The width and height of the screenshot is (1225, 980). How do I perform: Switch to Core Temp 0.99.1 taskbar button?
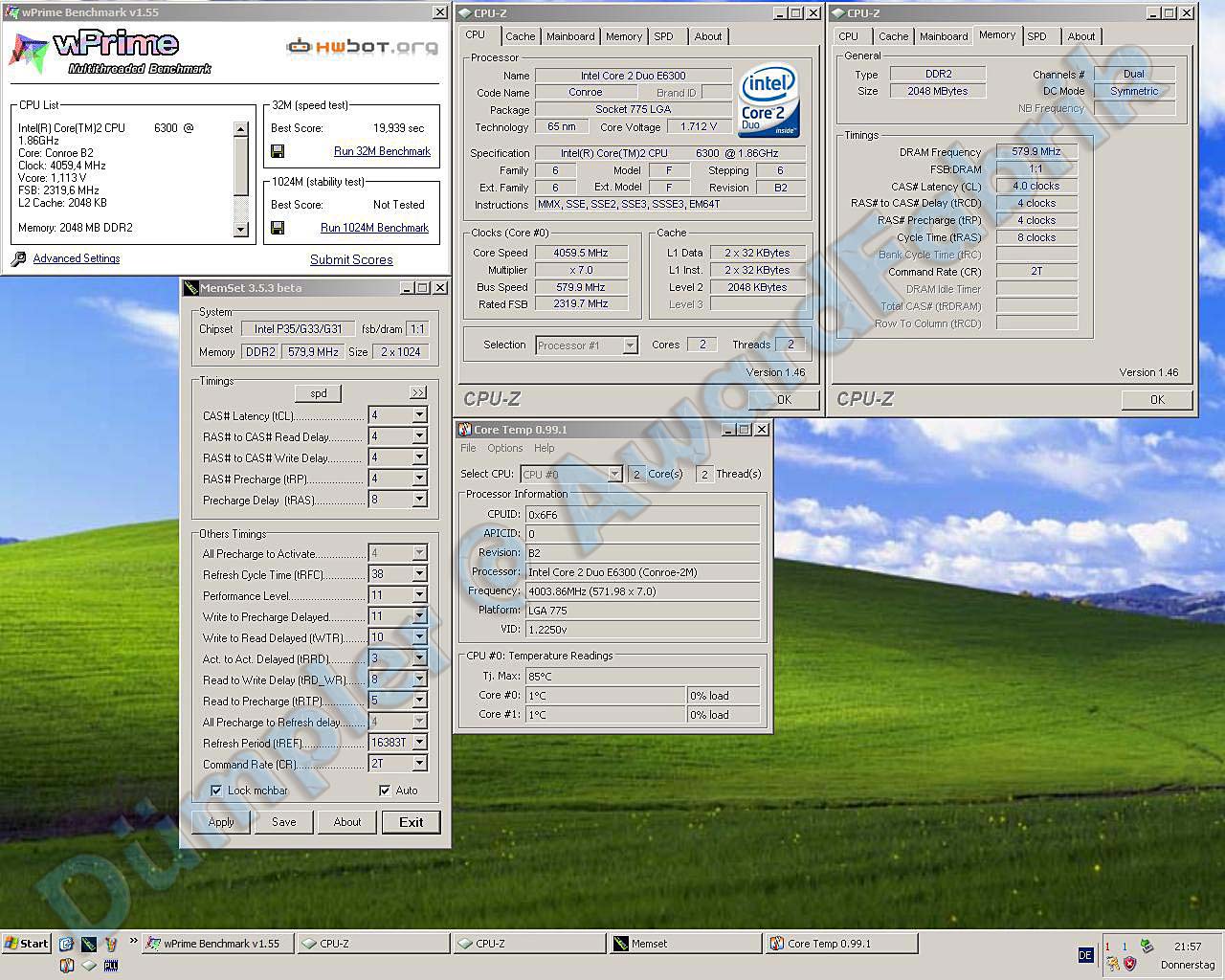[x=840, y=944]
